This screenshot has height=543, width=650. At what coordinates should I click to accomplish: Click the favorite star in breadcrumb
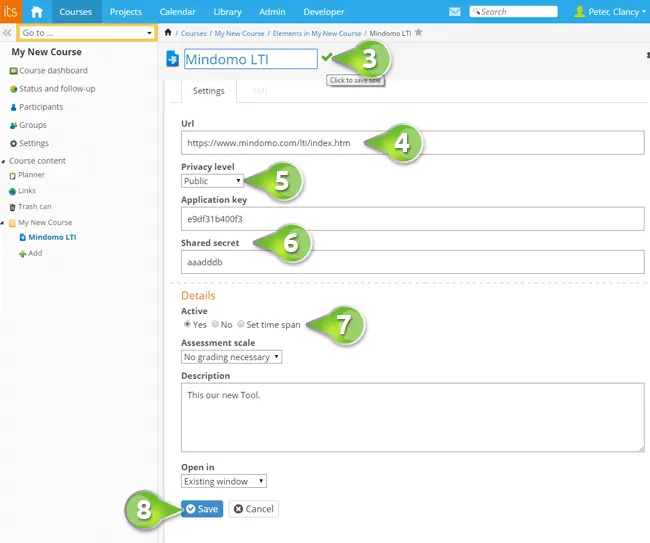point(418,33)
